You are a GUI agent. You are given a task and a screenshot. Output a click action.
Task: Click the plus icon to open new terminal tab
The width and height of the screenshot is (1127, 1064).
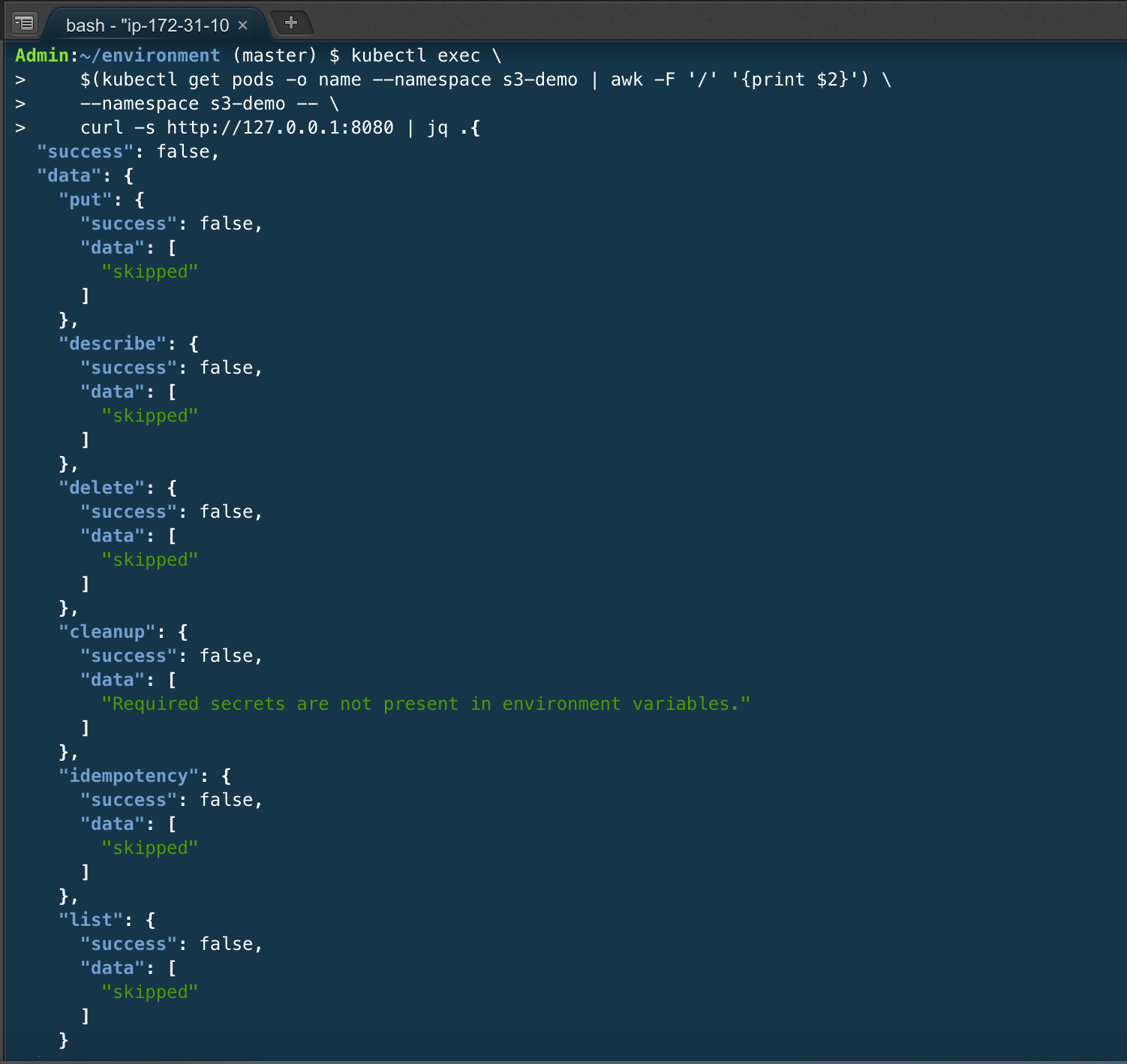[292, 23]
